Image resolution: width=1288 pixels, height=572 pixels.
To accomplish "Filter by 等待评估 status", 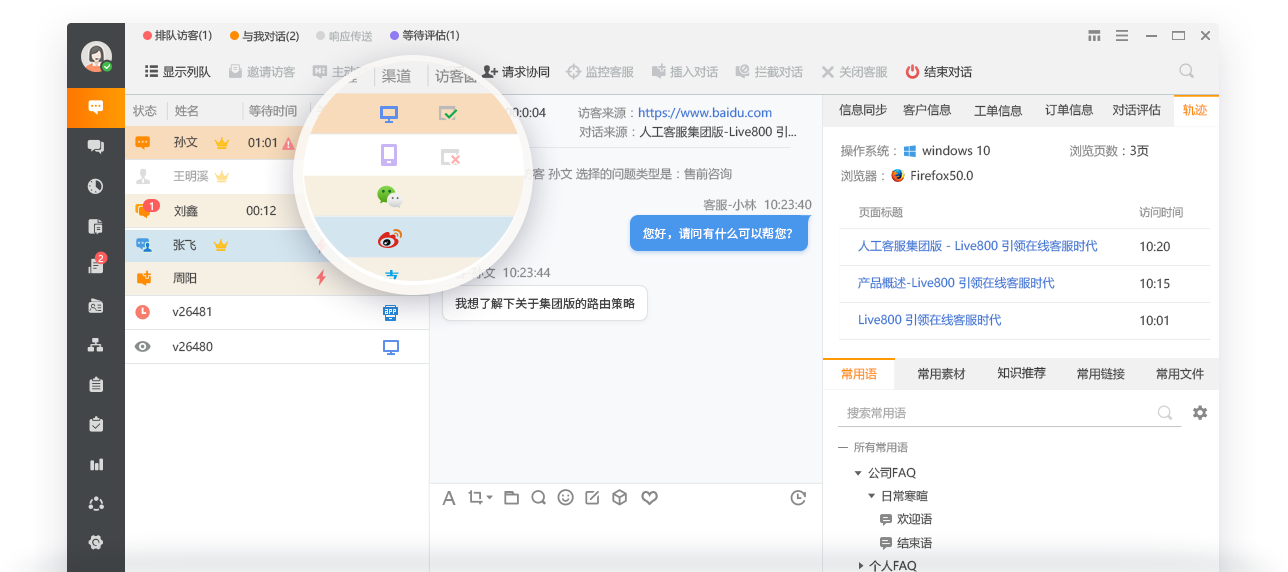I will click(x=425, y=36).
